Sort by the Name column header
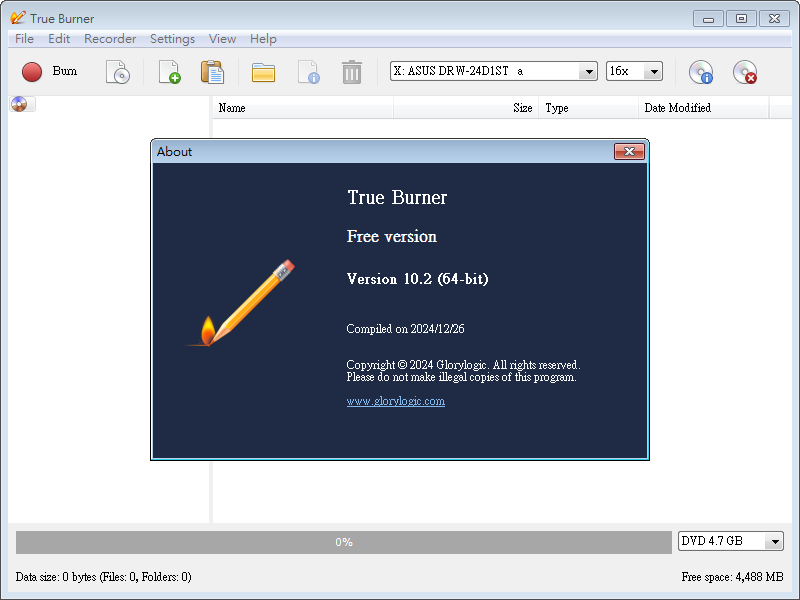Screen dimensions: 800x600 point(302,108)
